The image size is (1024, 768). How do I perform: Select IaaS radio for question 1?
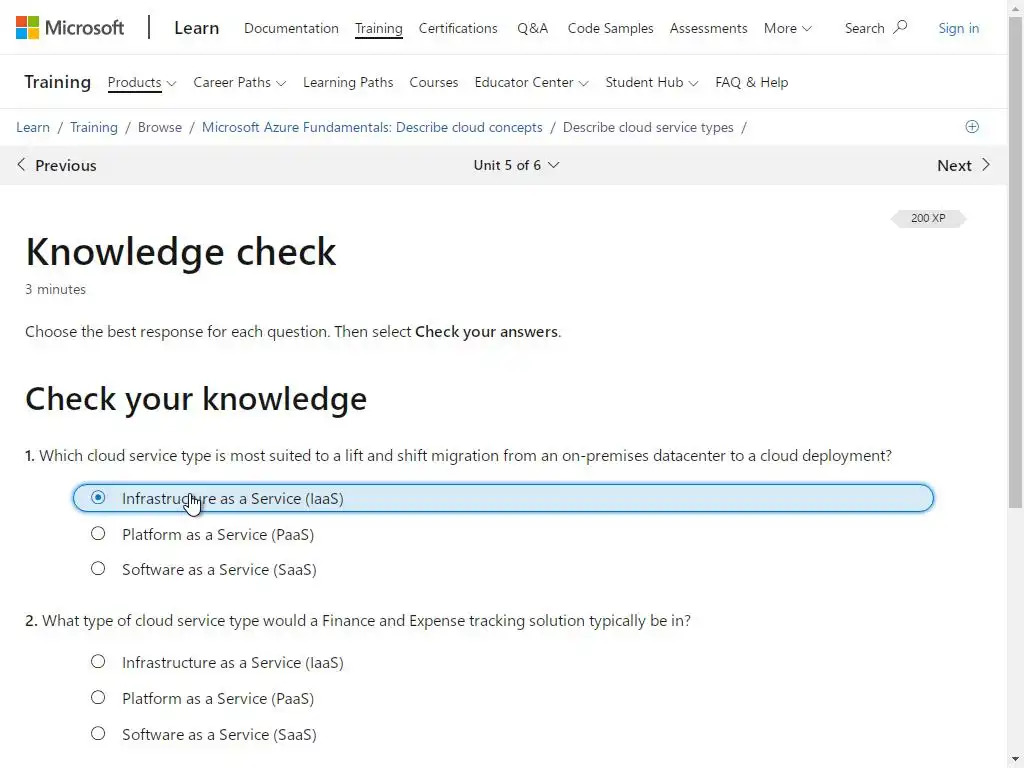[98, 498]
